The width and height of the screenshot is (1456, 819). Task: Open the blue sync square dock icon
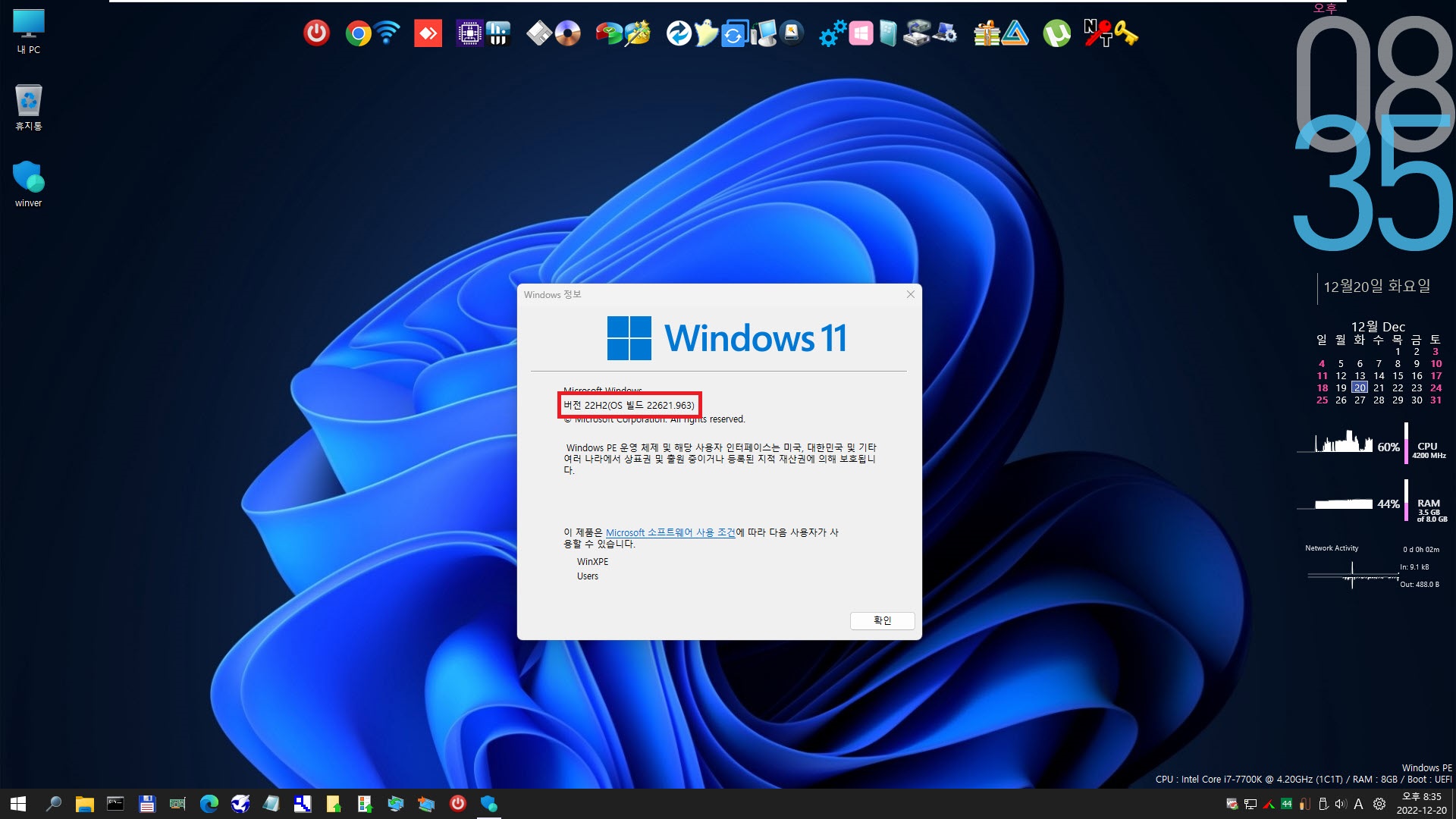(734, 34)
